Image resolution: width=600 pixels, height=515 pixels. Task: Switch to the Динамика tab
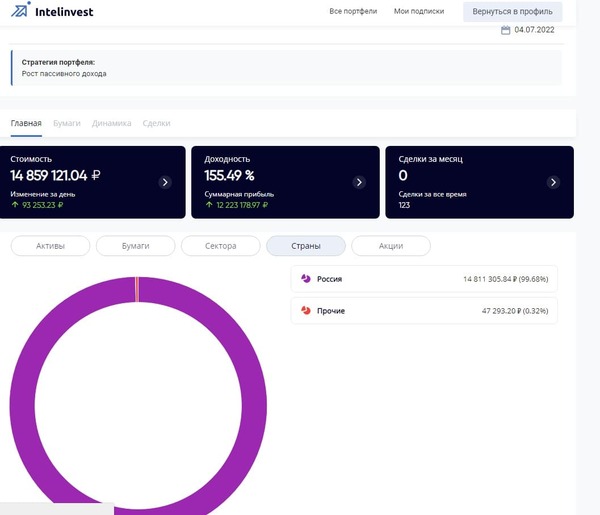coord(111,123)
